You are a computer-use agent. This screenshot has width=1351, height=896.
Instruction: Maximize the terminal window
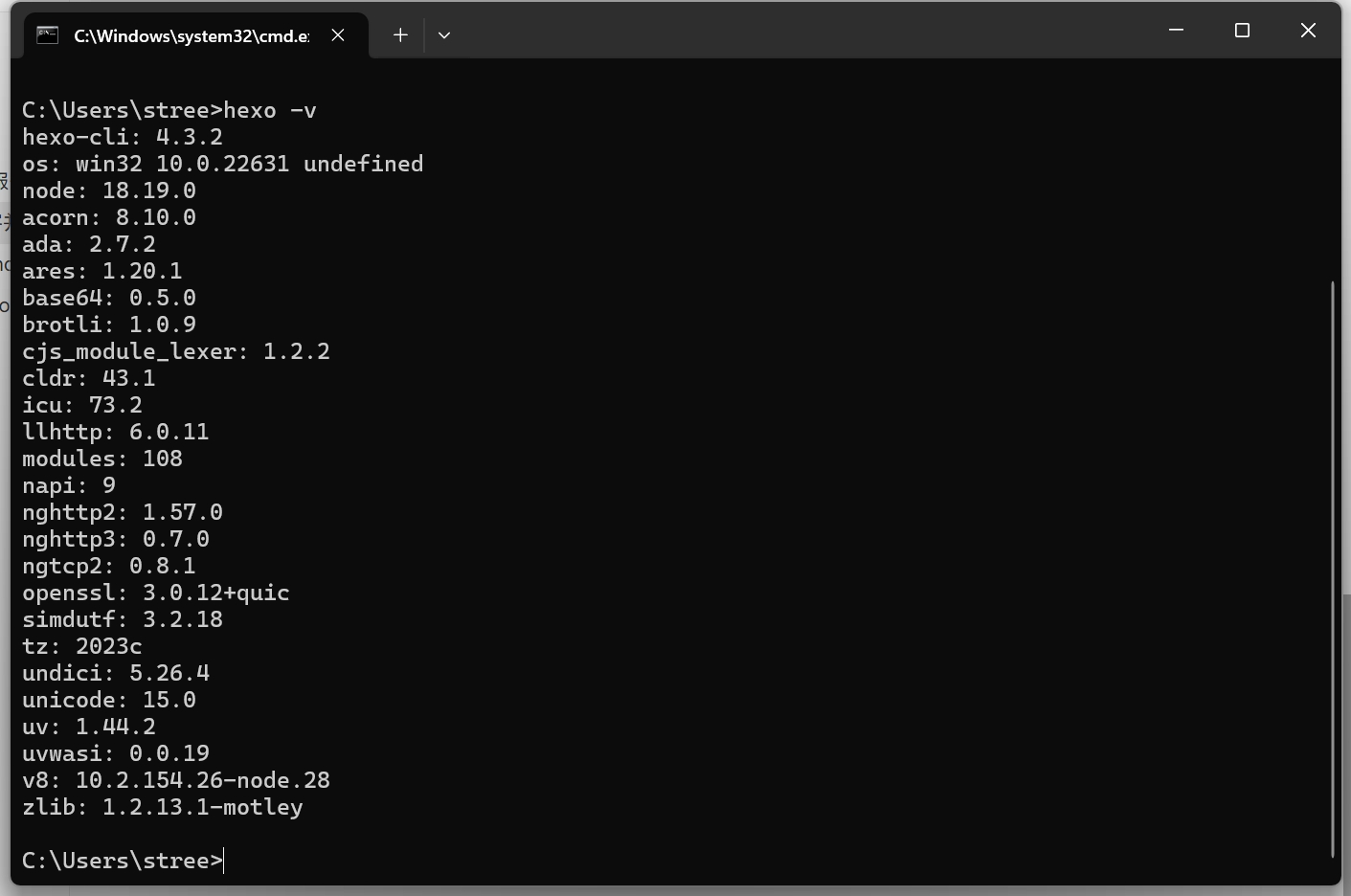[x=1242, y=31]
